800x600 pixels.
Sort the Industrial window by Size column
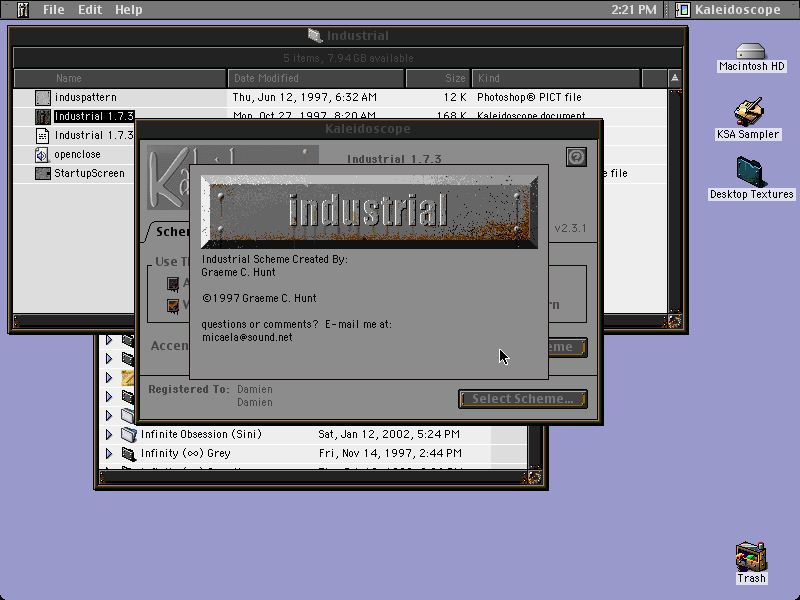(437, 78)
